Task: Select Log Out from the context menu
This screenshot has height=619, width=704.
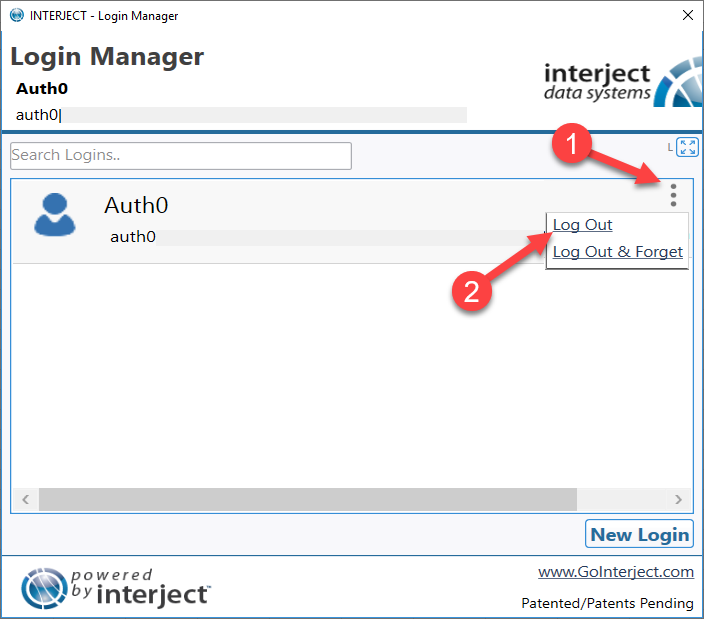Action: pyautogui.click(x=582, y=224)
